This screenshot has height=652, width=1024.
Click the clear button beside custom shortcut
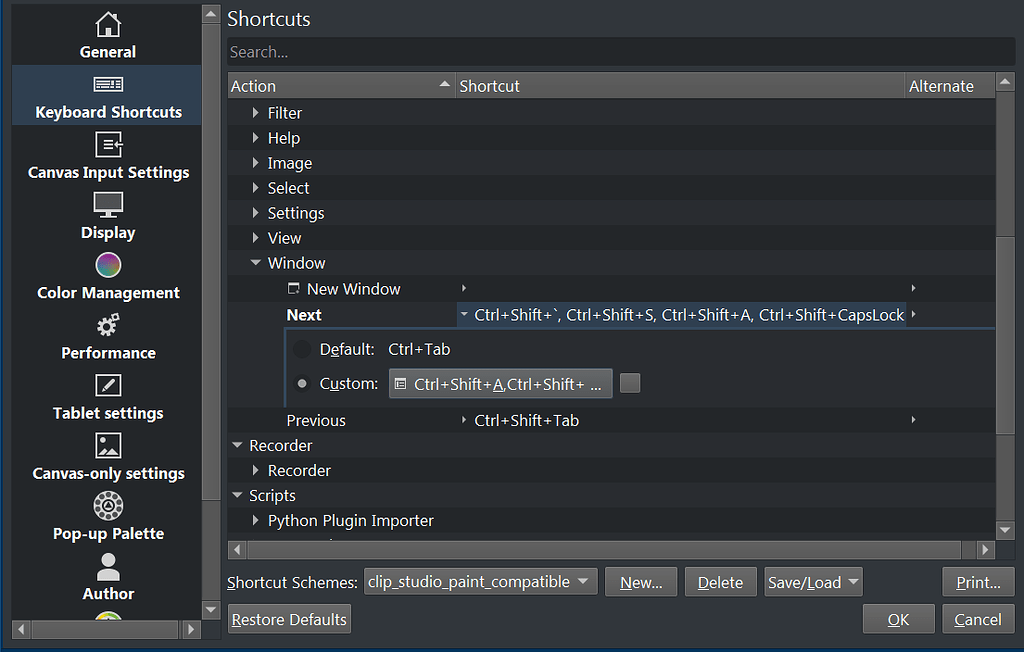click(x=630, y=383)
